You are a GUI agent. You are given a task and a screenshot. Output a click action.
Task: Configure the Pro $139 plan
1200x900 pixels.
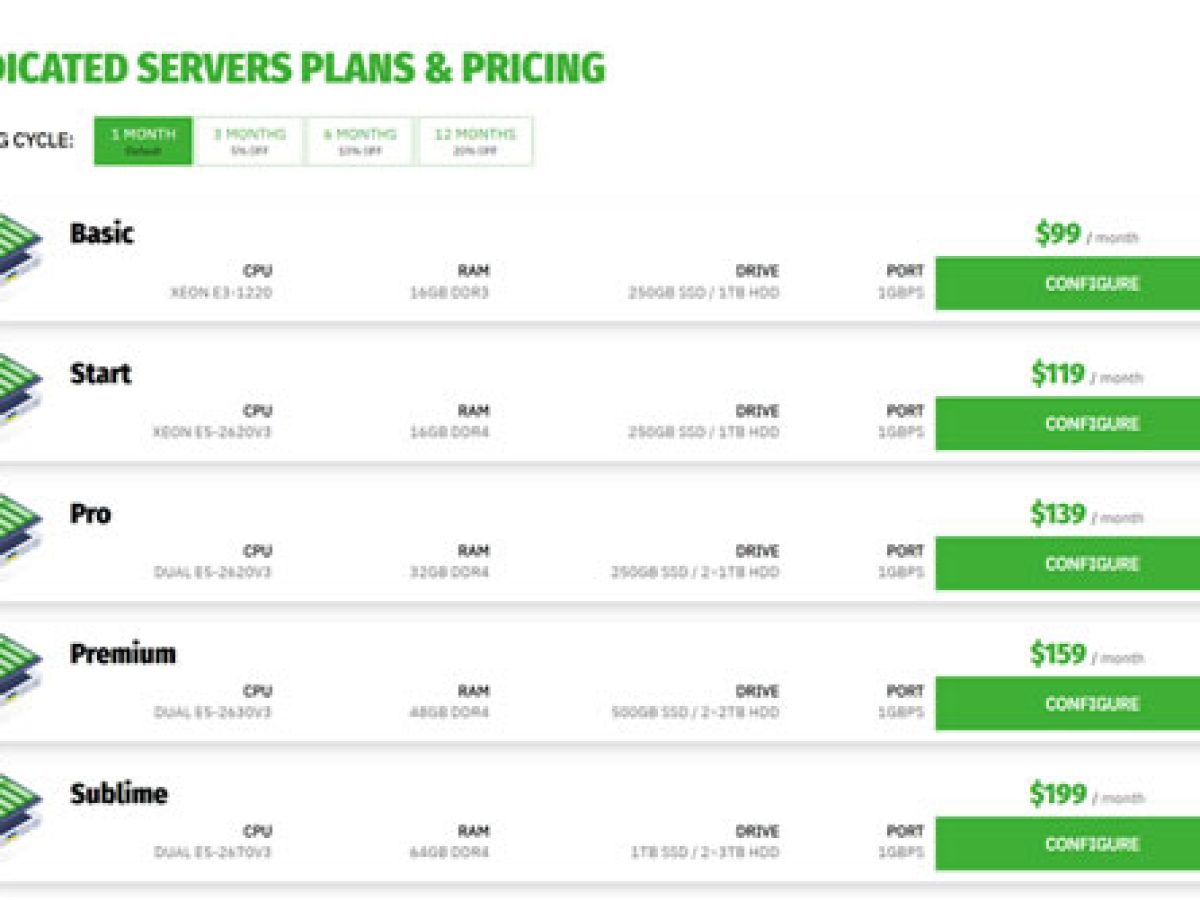(x=1068, y=564)
